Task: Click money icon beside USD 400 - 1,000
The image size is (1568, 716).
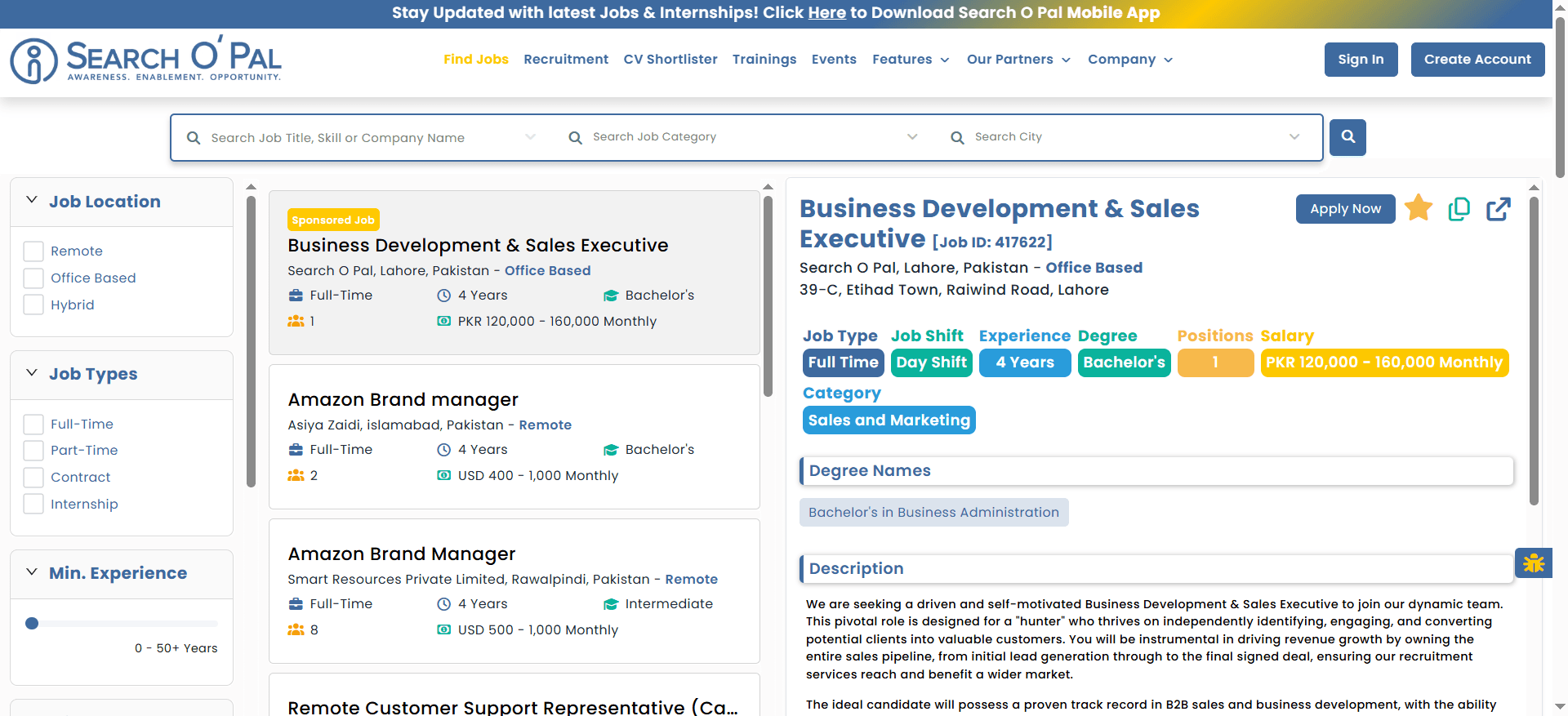Action: point(443,476)
